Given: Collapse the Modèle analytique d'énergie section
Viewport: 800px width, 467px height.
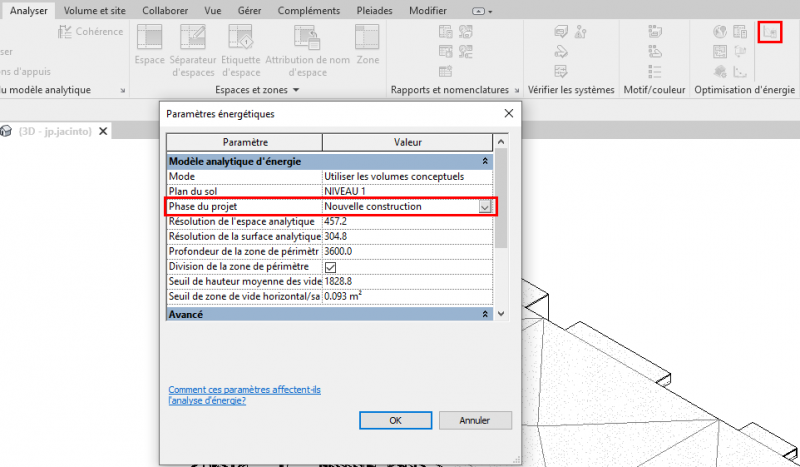Looking at the screenshot, I should point(485,161).
